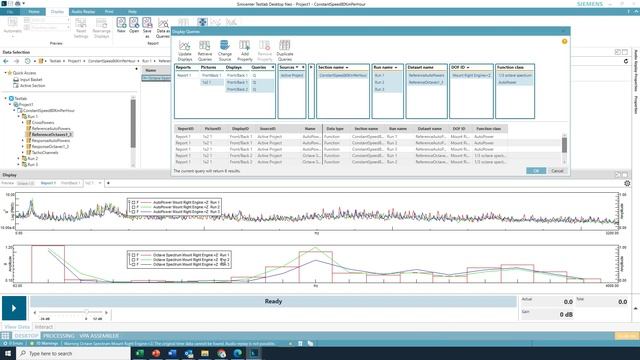Click the Reset Settings button

81,28
